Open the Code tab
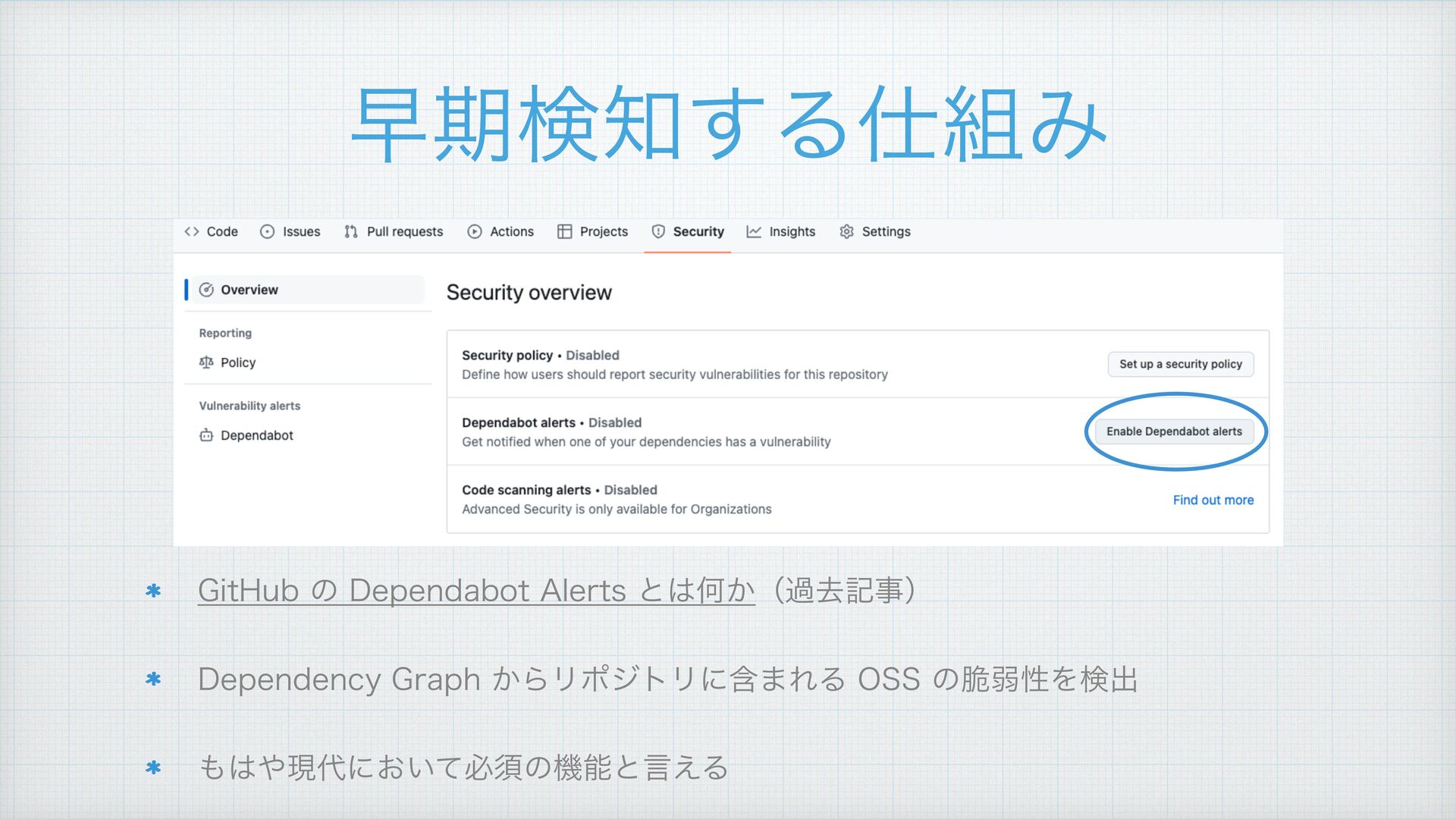The image size is (1456, 819). click(x=211, y=231)
